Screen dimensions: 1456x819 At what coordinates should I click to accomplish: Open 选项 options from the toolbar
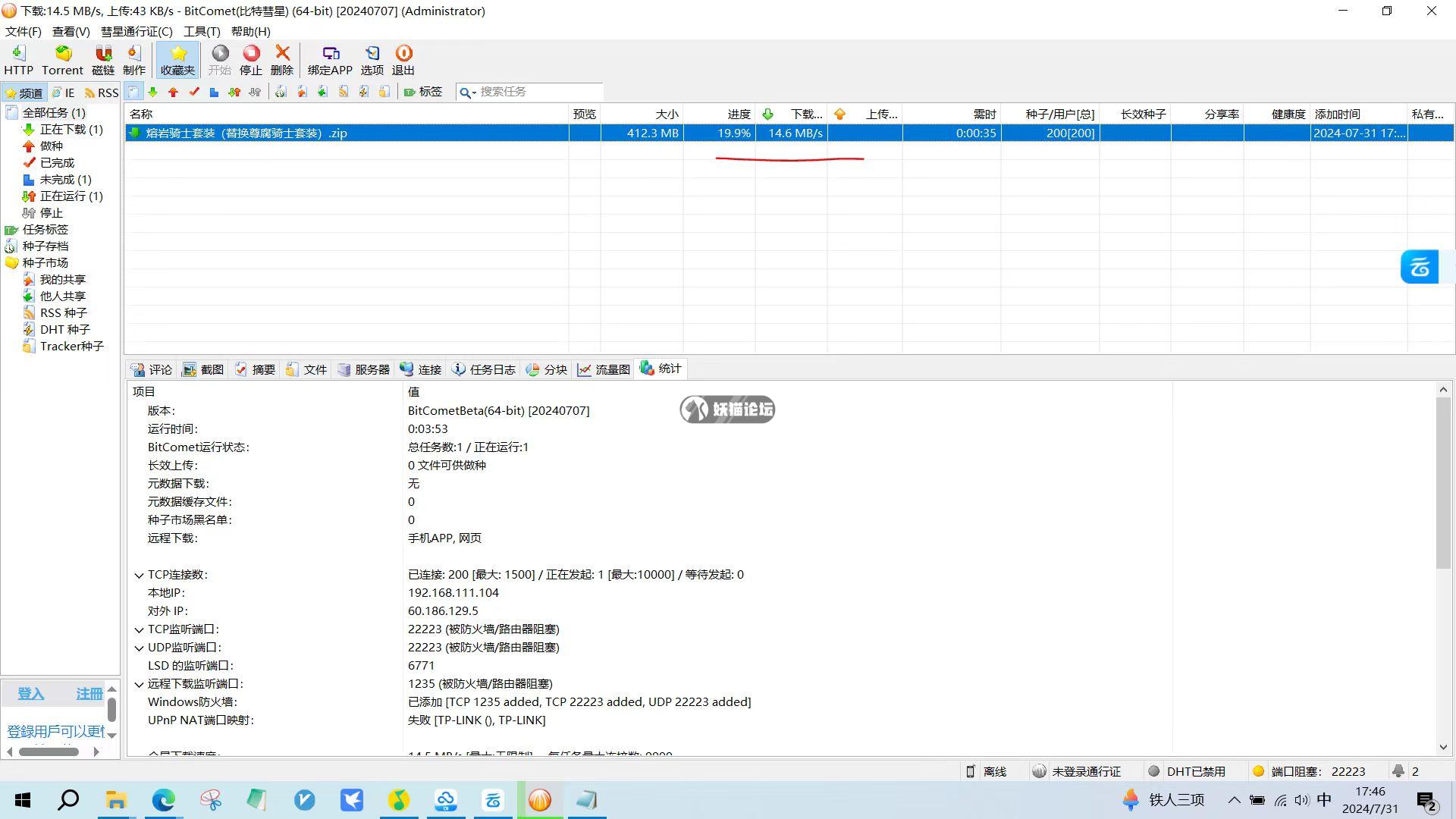pyautogui.click(x=372, y=60)
